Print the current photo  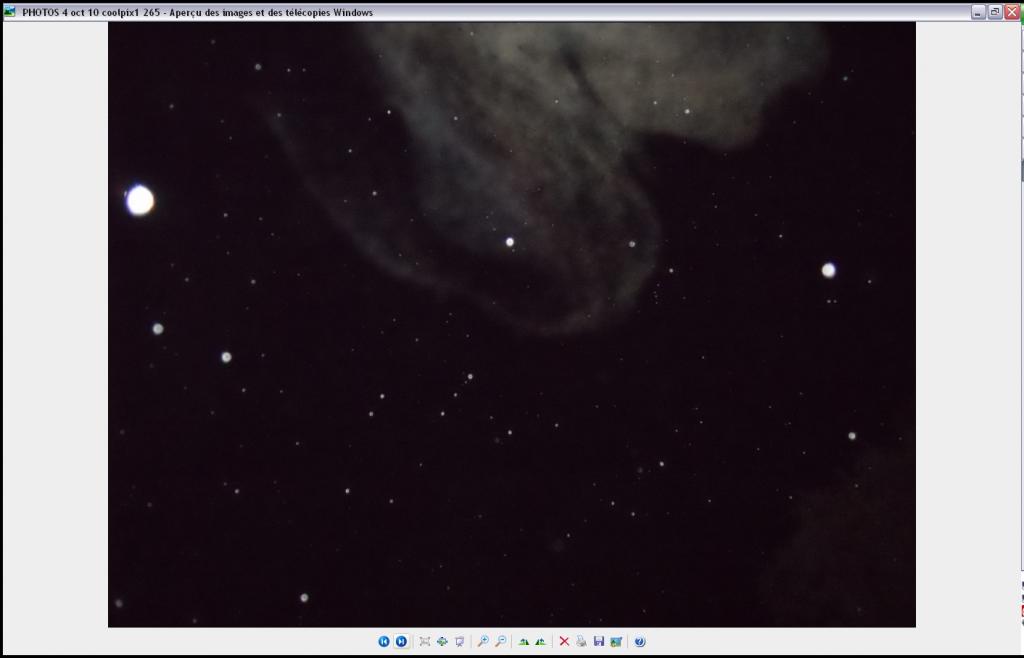click(x=581, y=642)
